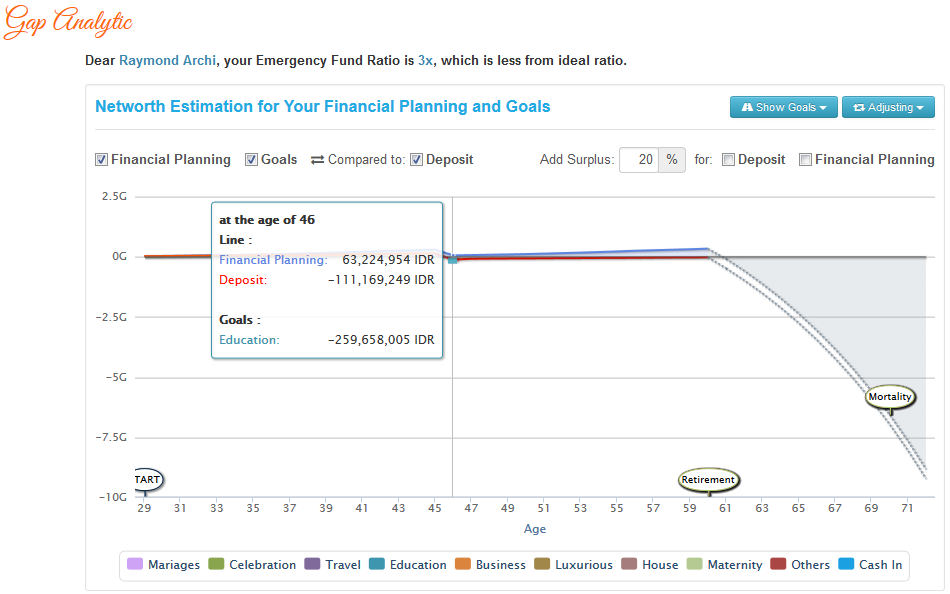Click the Add Surplus percentage input field

tap(639, 160)
